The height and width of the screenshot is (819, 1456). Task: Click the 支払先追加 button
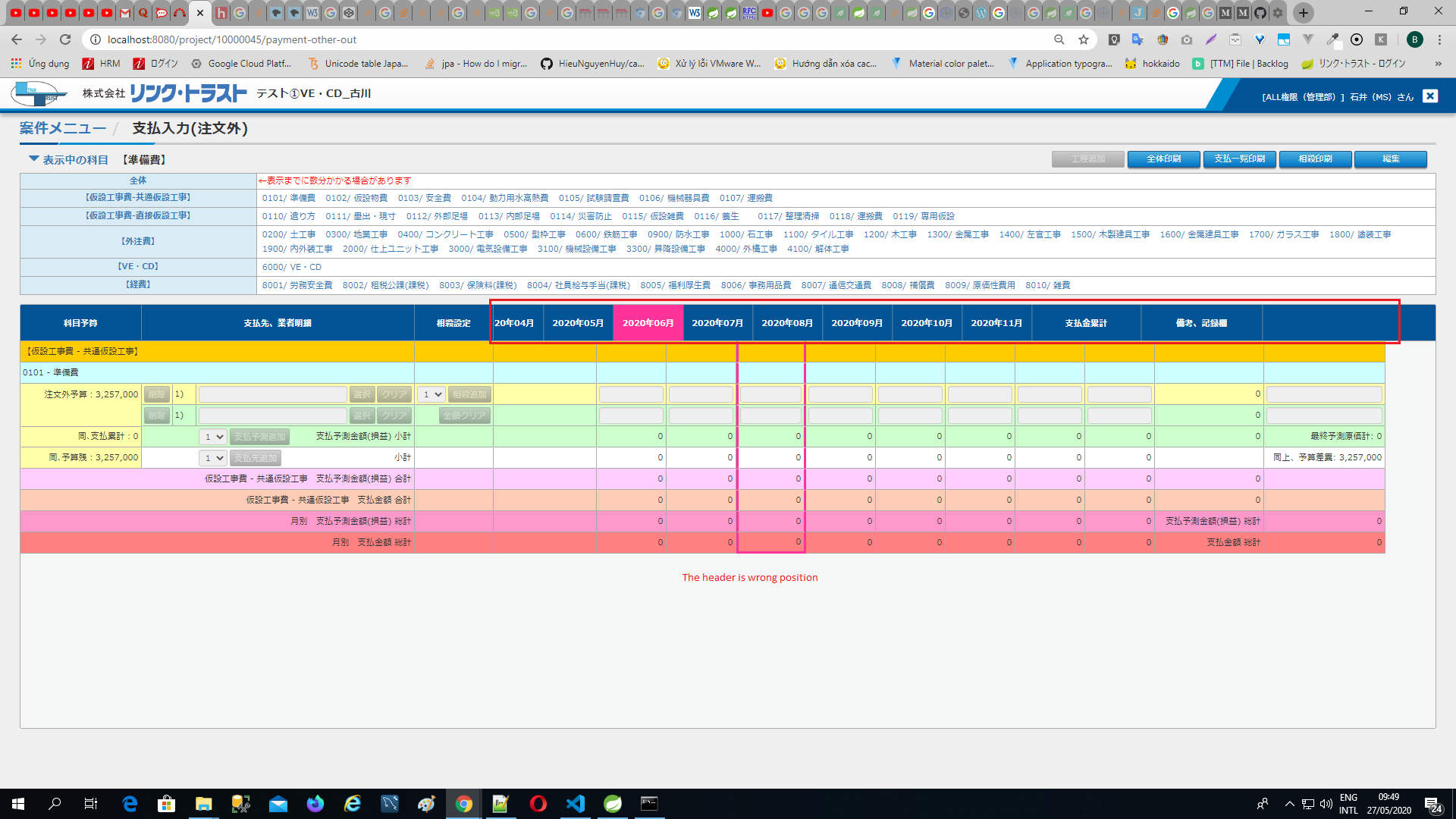(x=256, y=458)
